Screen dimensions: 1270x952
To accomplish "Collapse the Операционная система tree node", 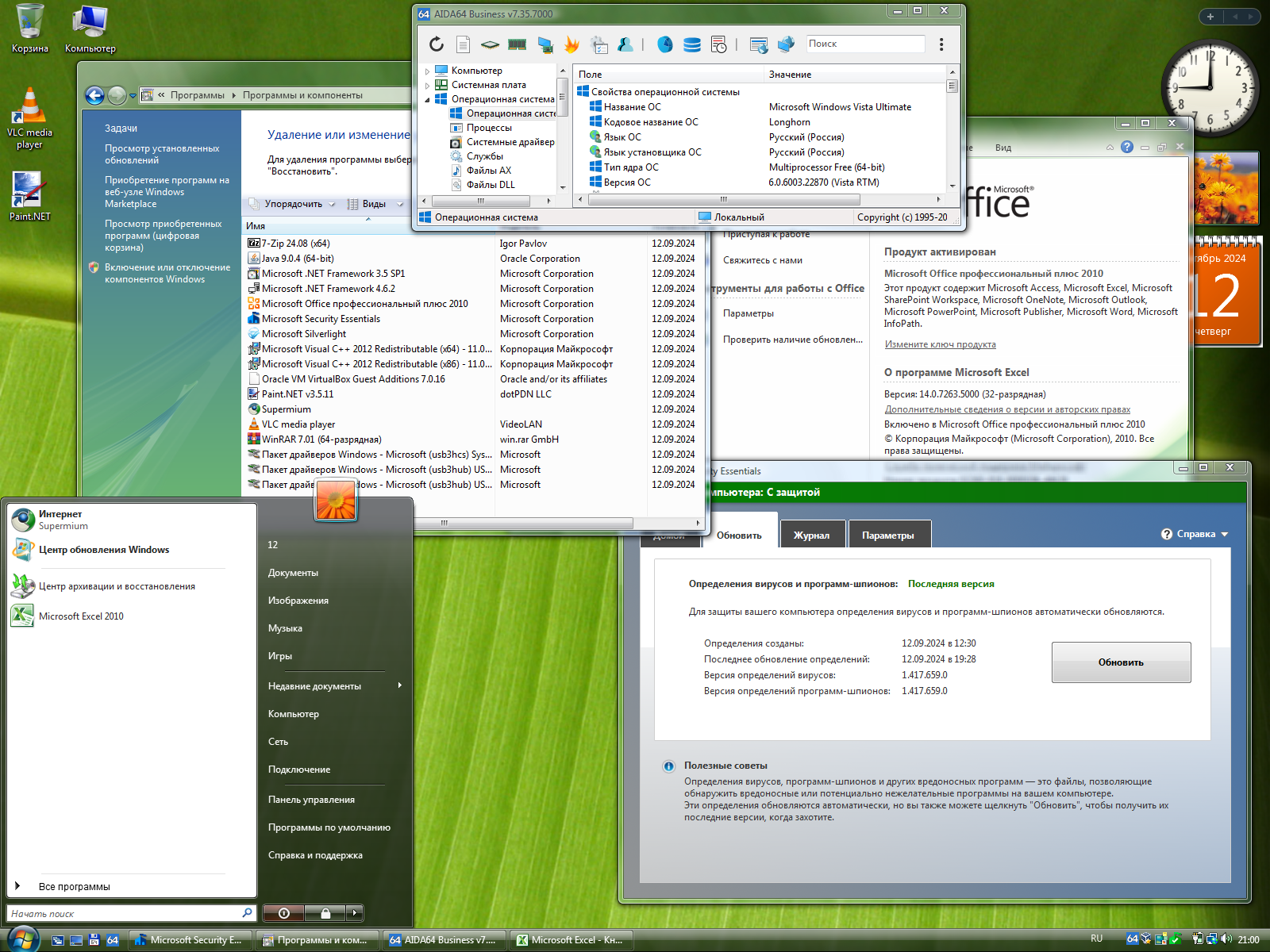I will coord(427,100).
